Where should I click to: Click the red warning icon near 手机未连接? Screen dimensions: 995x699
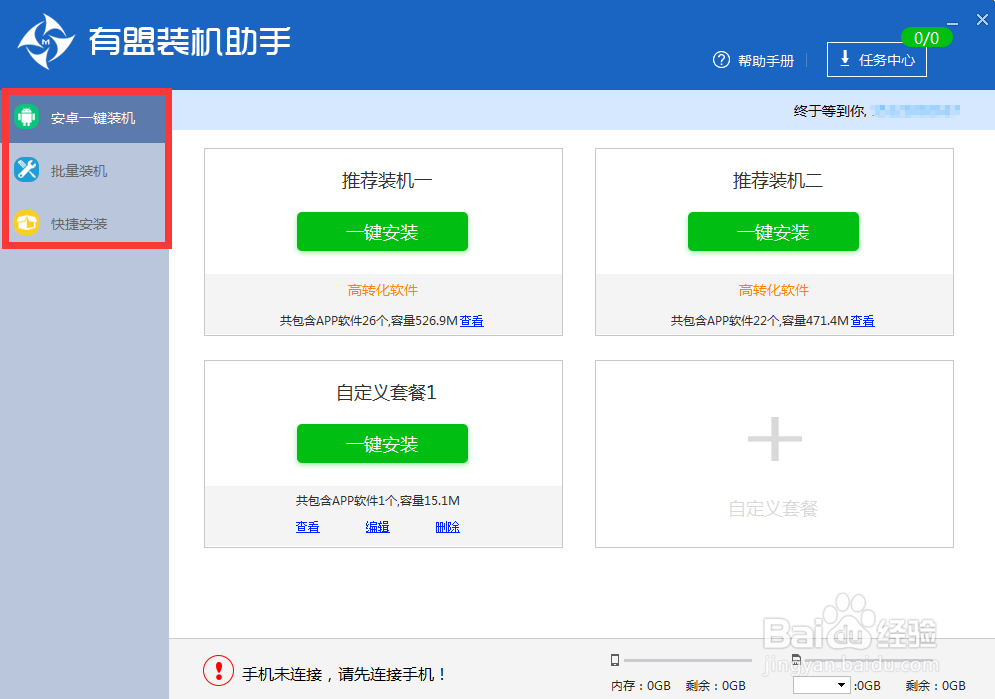click(218, 670)
